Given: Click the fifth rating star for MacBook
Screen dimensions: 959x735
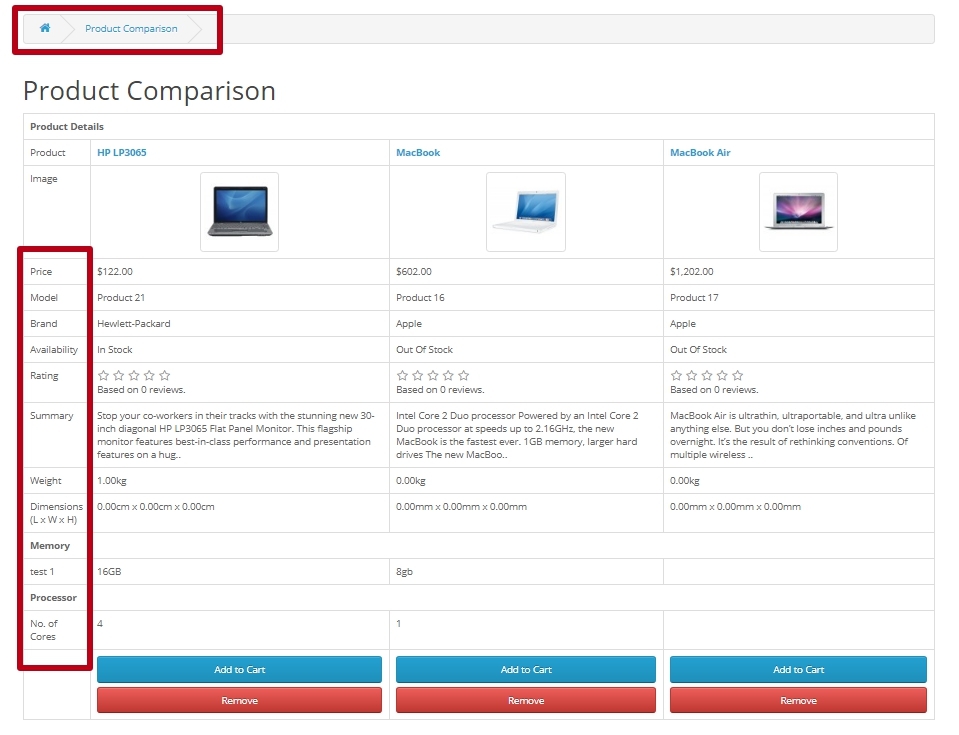Looking at the screenshot, I should pyautogui.click(x=464, y=375).
